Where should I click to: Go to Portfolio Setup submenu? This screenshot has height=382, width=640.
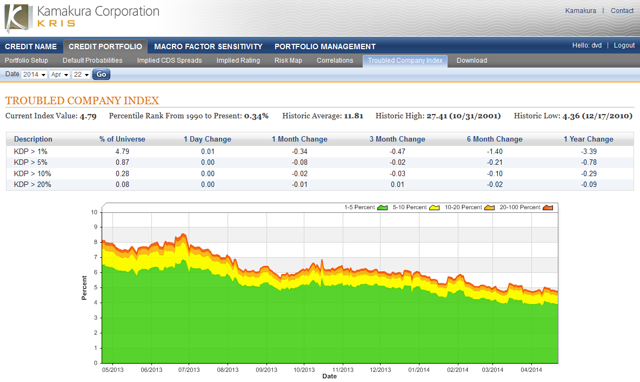point(27,60)
